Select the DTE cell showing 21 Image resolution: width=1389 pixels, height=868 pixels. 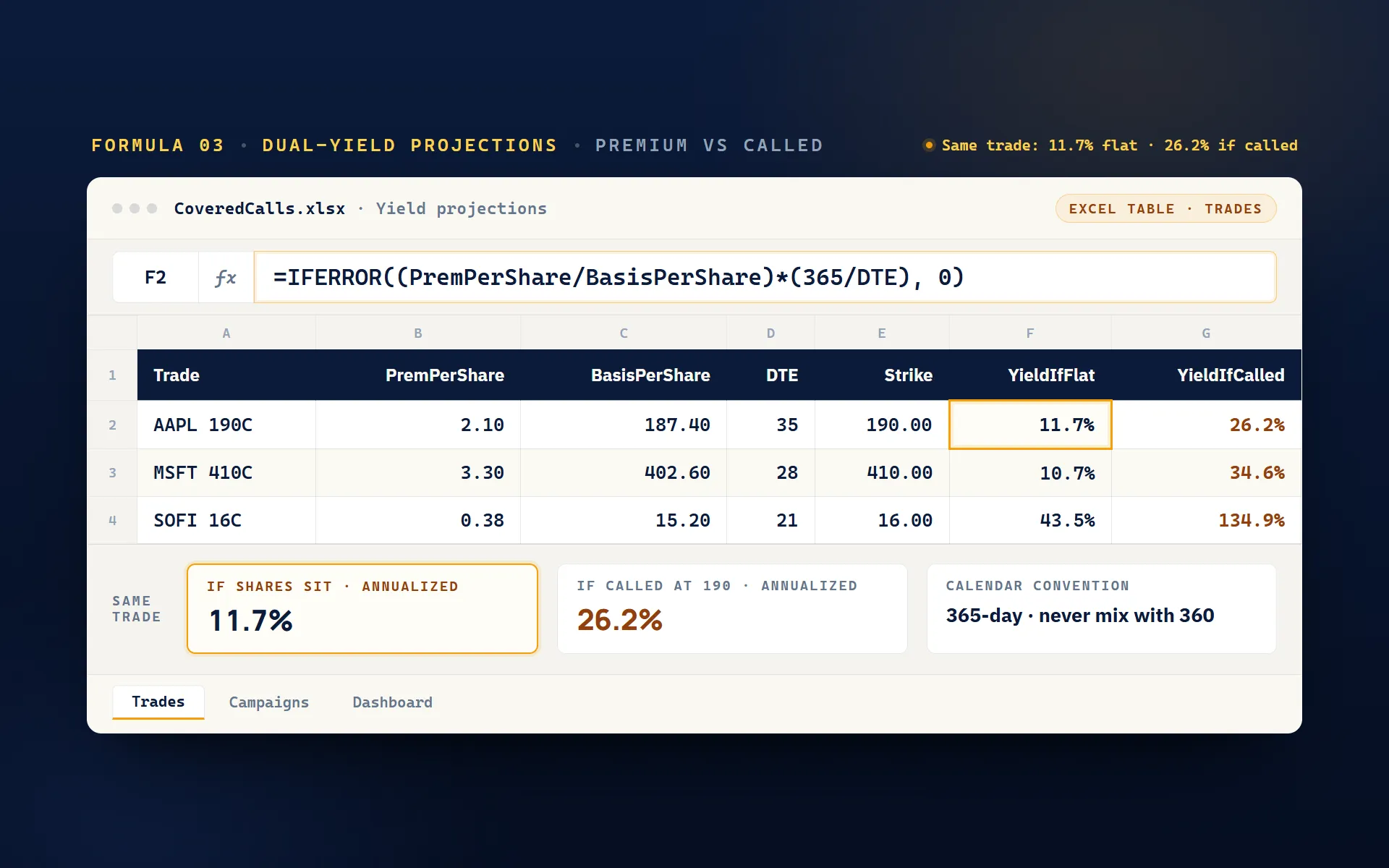[x=771, y=520]
